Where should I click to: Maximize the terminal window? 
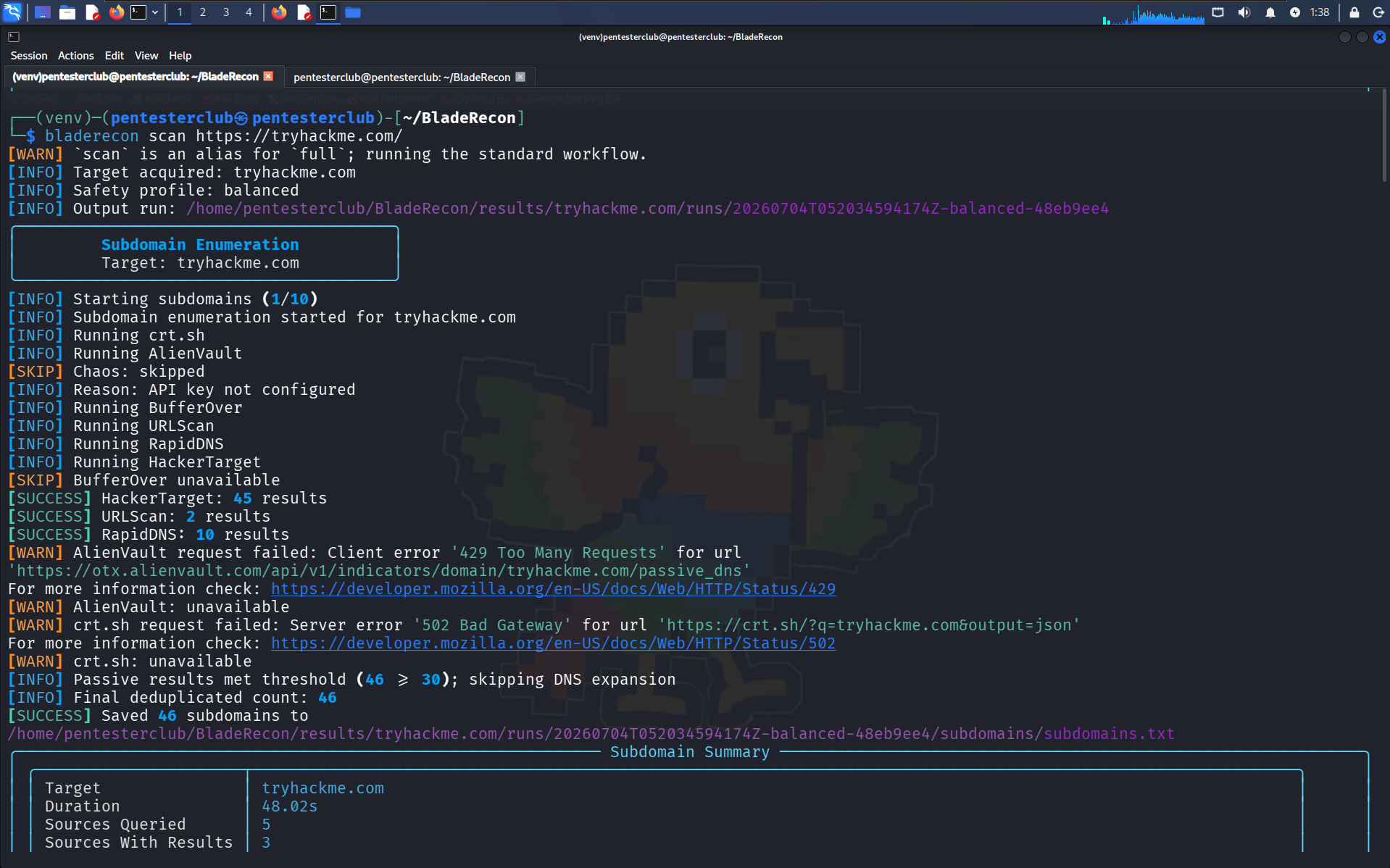coord(1362,37)
